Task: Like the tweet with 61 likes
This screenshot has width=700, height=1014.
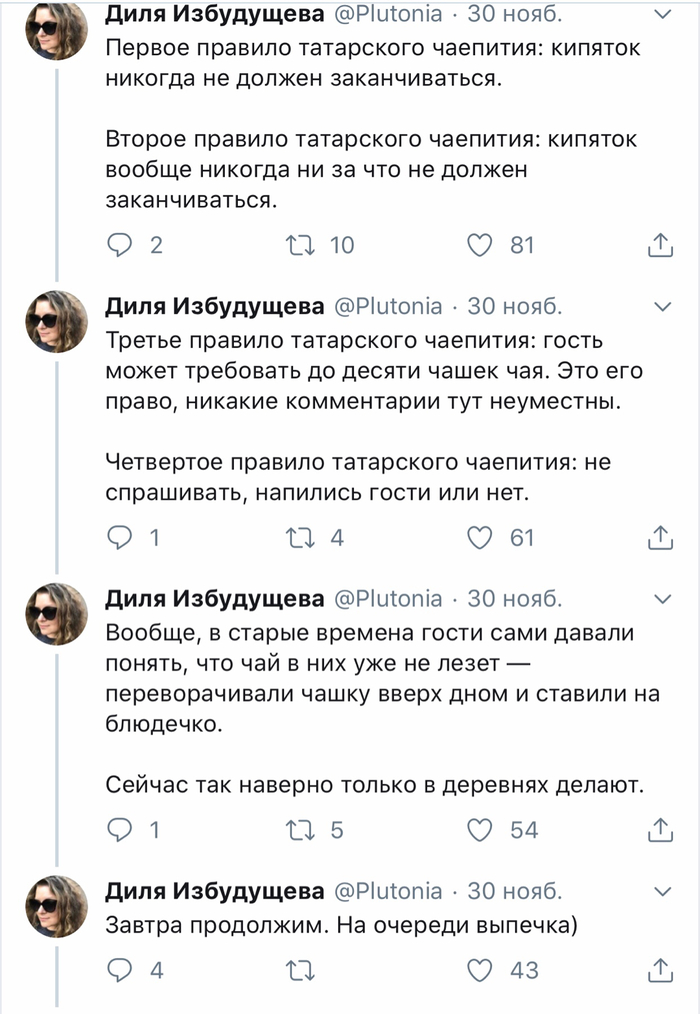Action: (x=482, y=537)
